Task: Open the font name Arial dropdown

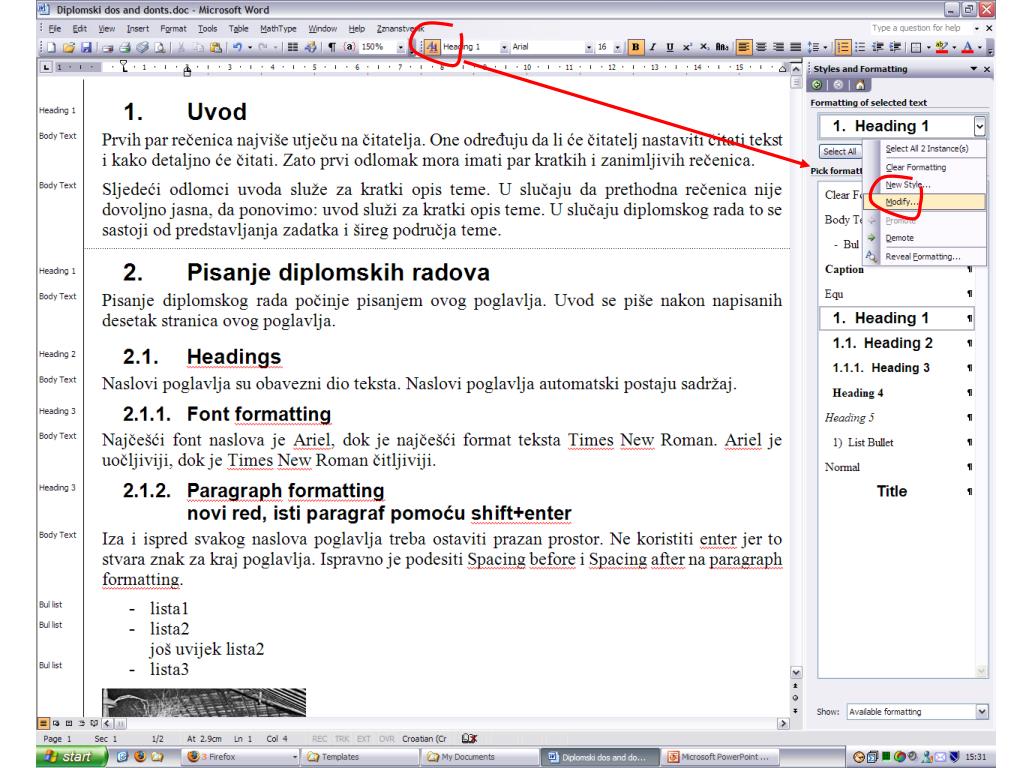Action: coord(589,47)
